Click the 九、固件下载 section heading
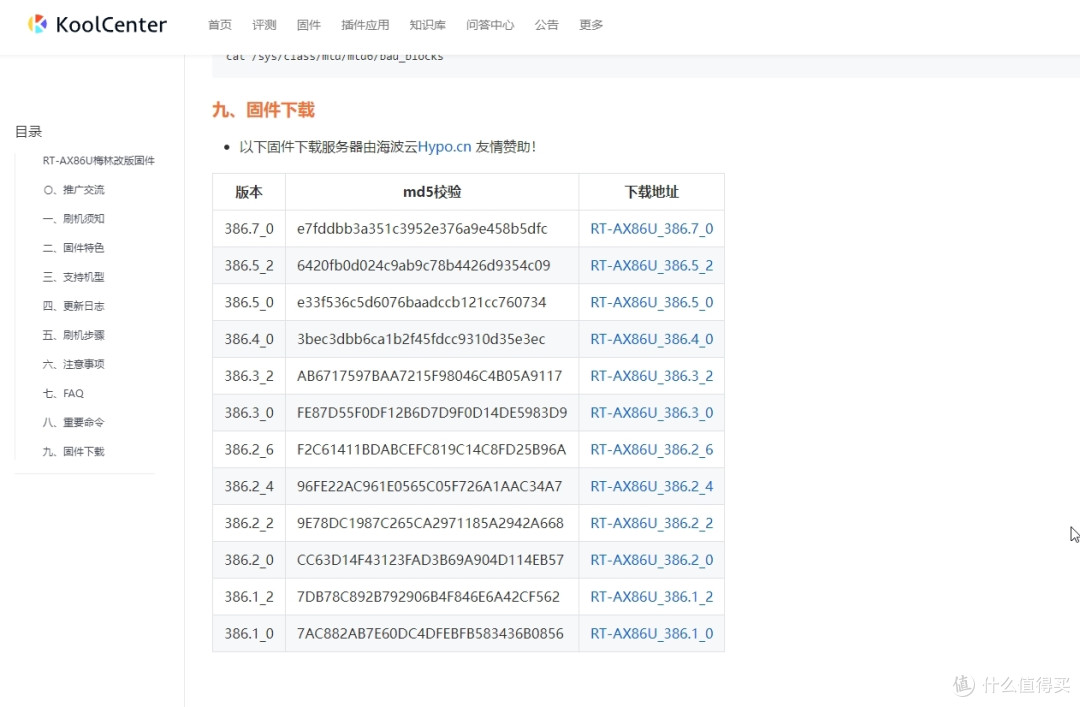The width and height of the screenshot is (1080, 707). point(263,110)
